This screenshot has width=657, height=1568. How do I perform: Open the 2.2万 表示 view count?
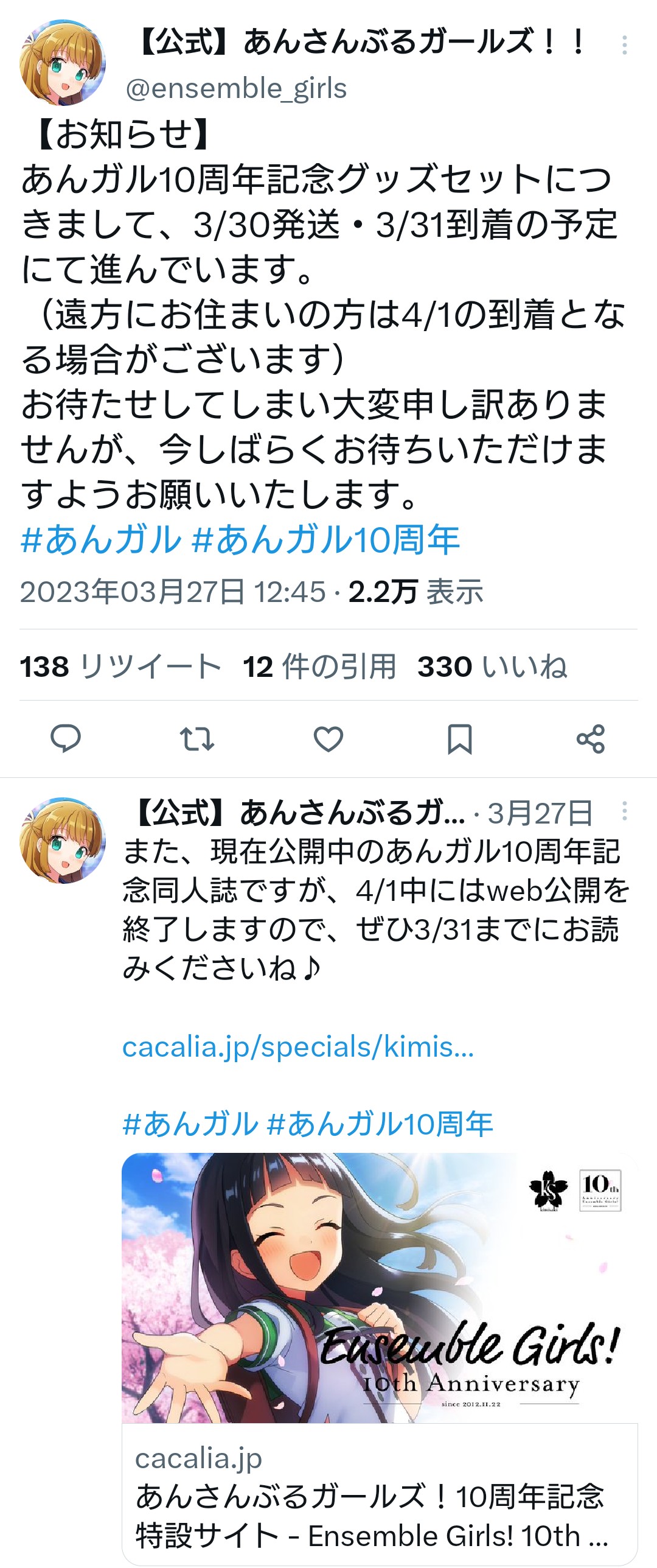click(x=415, y=592)
